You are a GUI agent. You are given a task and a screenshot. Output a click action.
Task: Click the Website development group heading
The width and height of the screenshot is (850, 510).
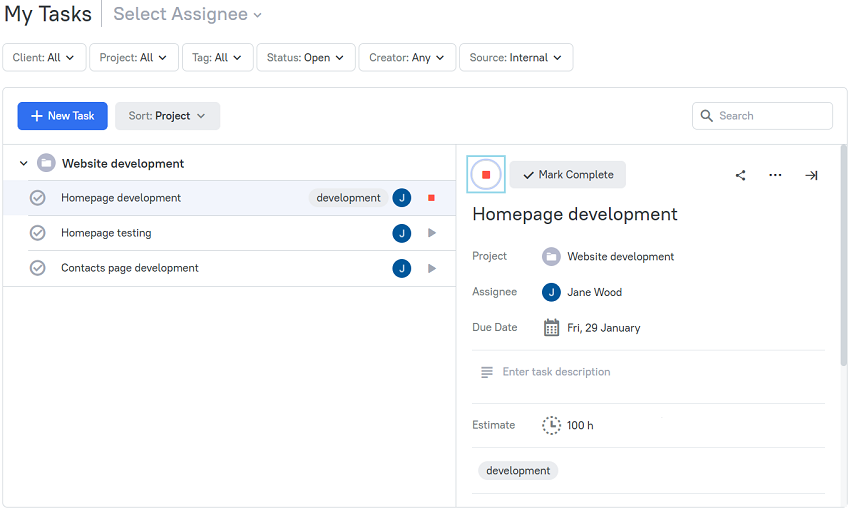(123, 163)
